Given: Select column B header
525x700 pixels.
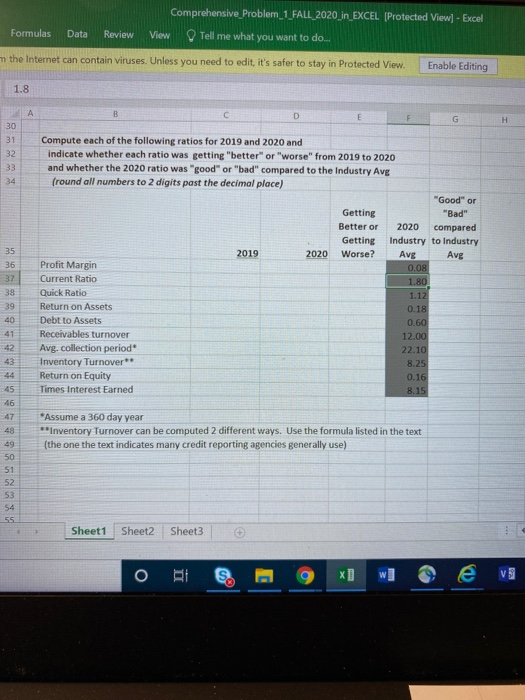Looking at the screenshot, I should [115, 114].
